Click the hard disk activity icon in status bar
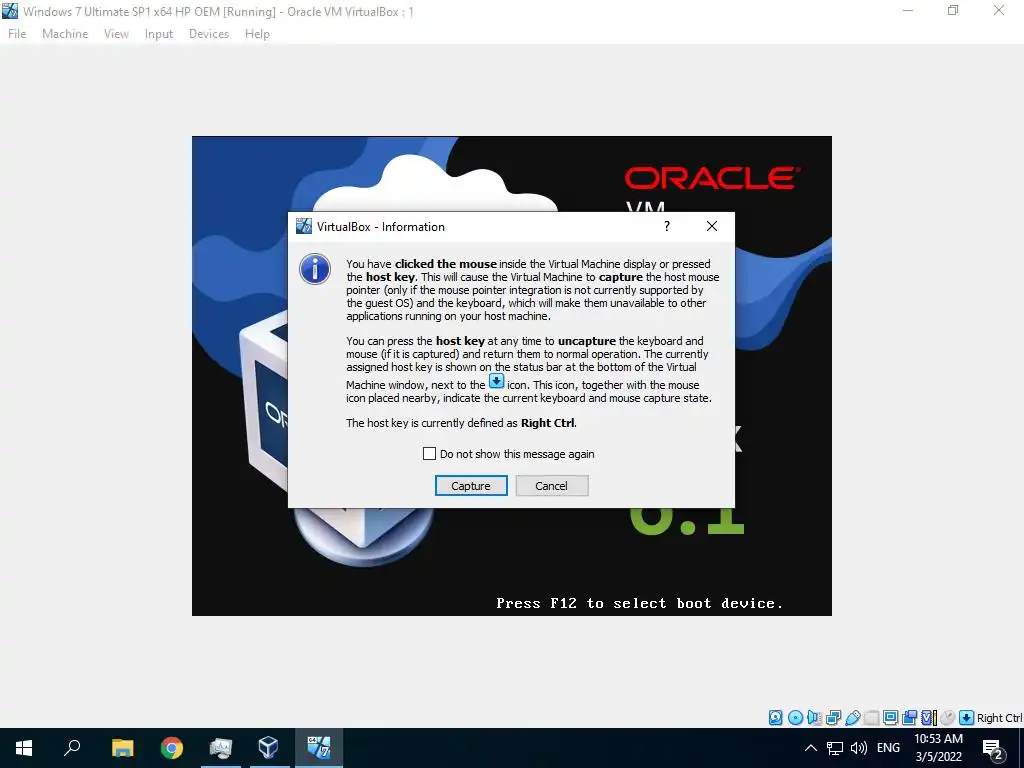Image resolution: width=1024 pixels, height=768 pixels. [x=775, y=718]
